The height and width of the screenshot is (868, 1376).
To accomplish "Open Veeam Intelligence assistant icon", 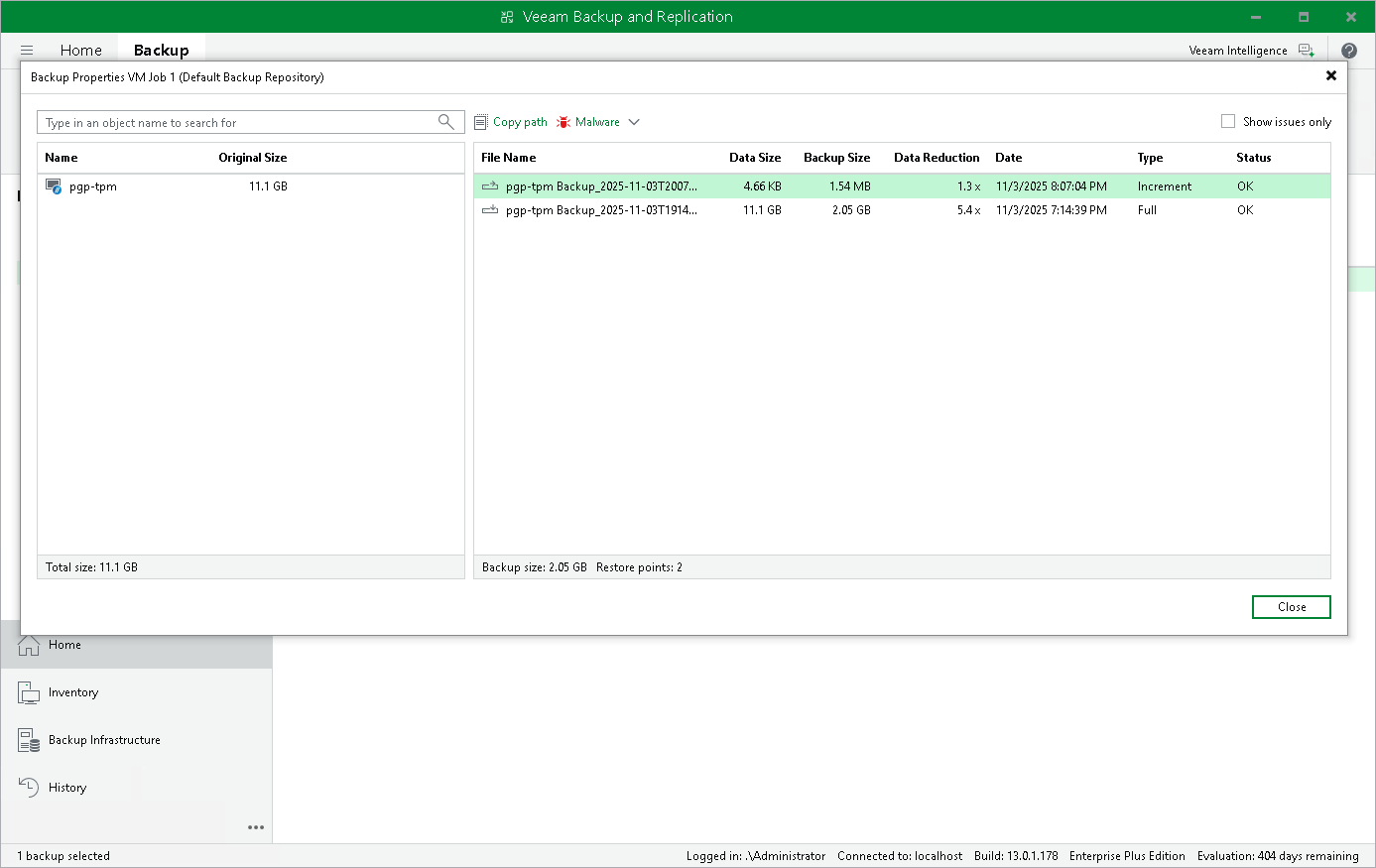I will click(x=1307, y=51).
